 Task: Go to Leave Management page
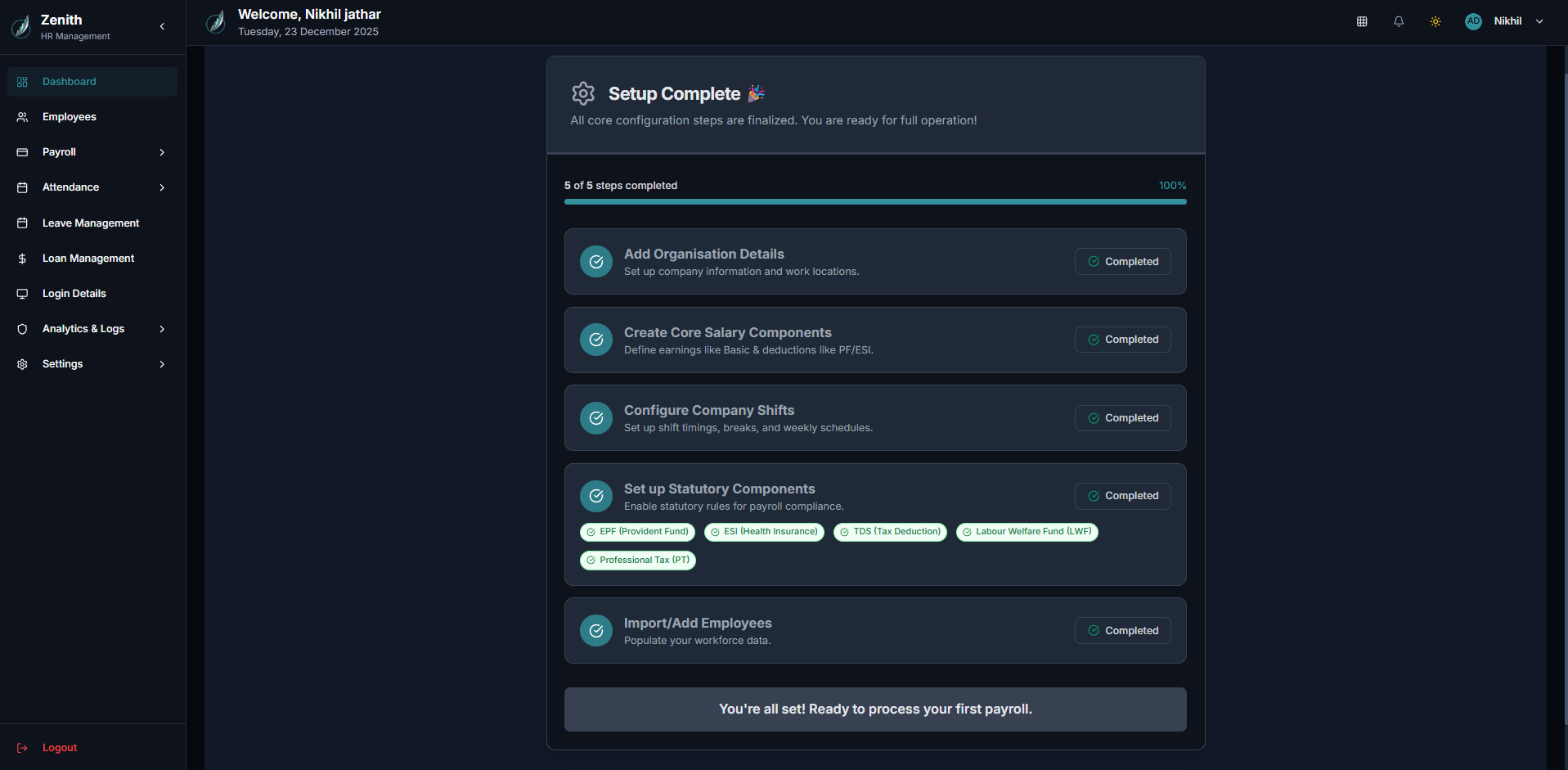click(91, 223)
